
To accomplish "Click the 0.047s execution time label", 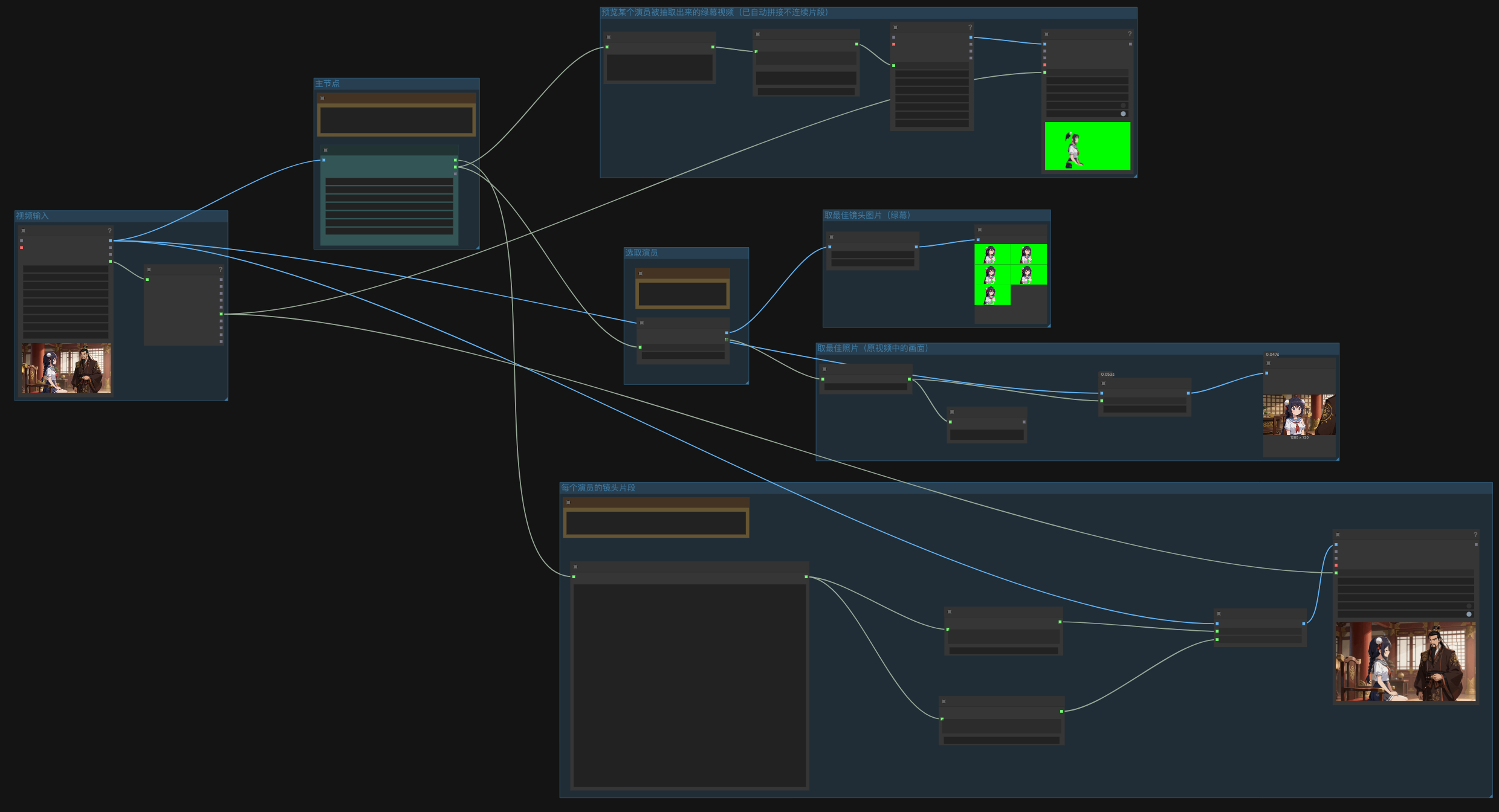I will pos(1272,355).
